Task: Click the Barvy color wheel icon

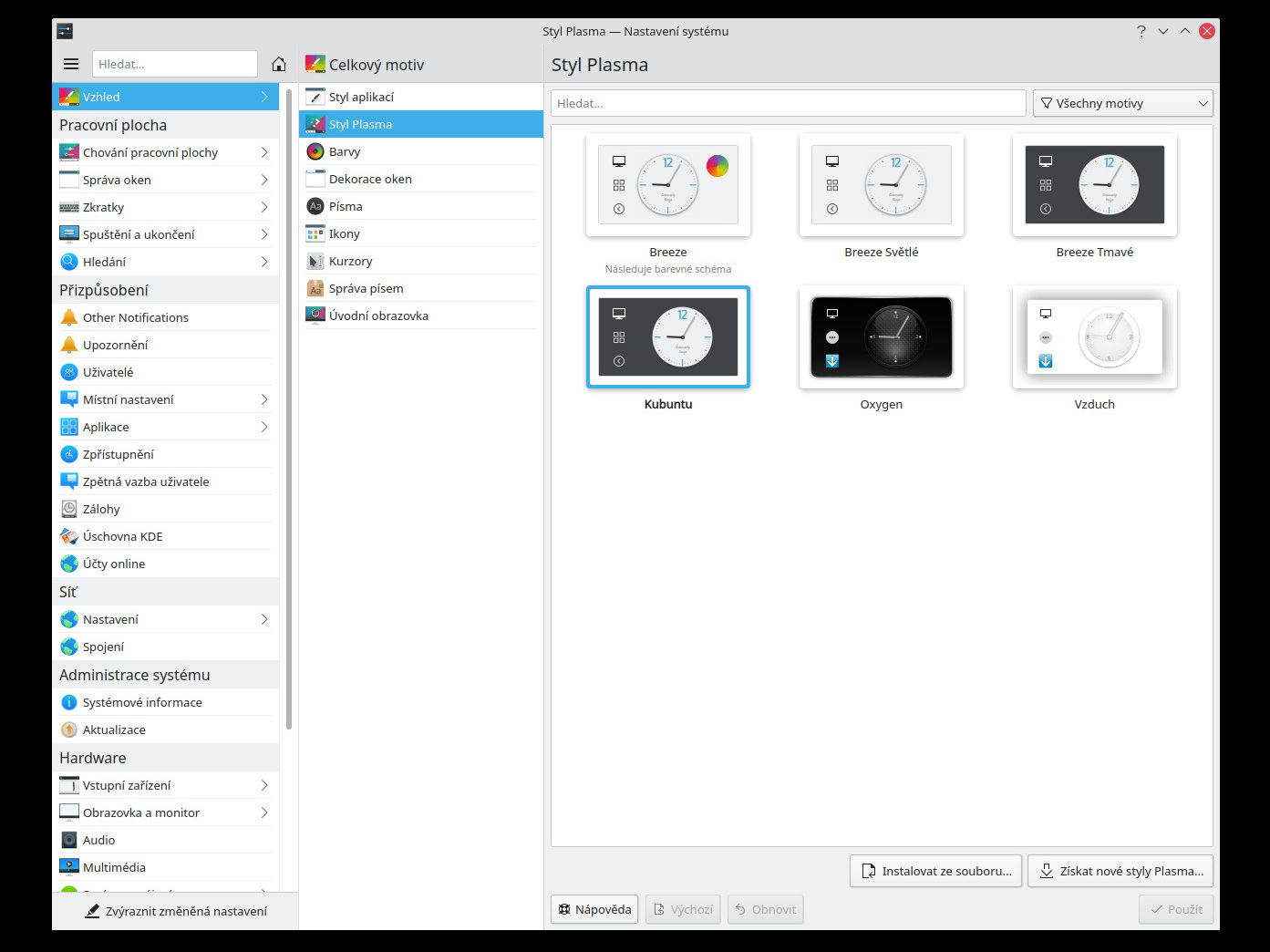Action: (315, 151)
